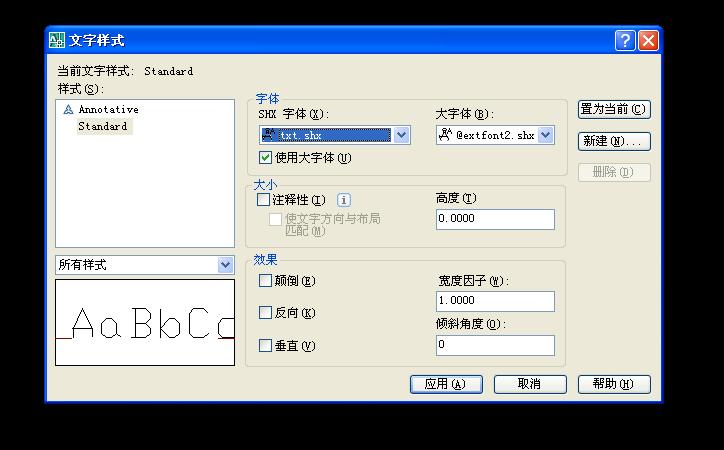Expand the 大字体 big font dropdown

545,135
